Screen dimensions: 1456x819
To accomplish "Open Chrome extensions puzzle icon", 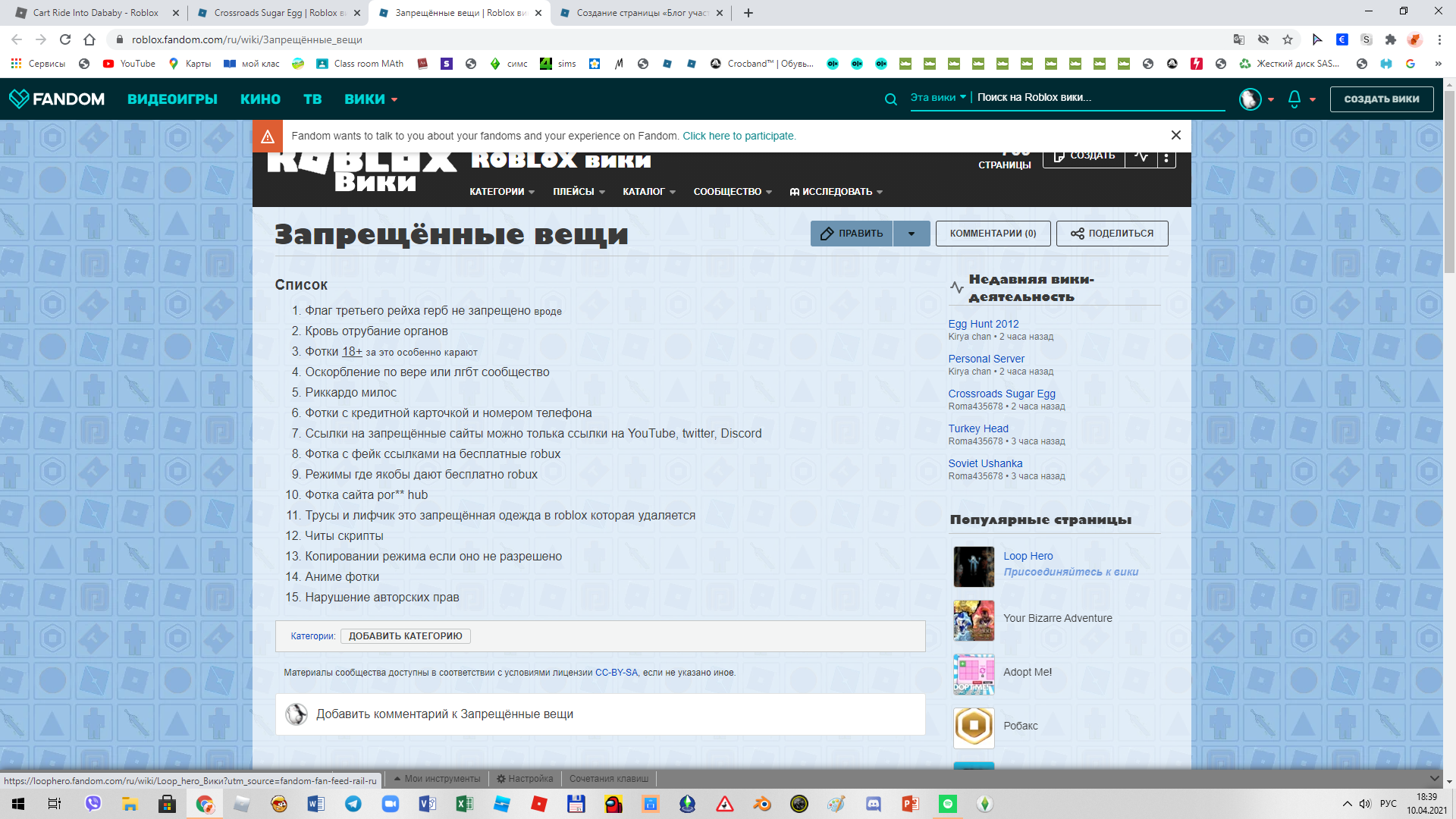I will 1390,39.
